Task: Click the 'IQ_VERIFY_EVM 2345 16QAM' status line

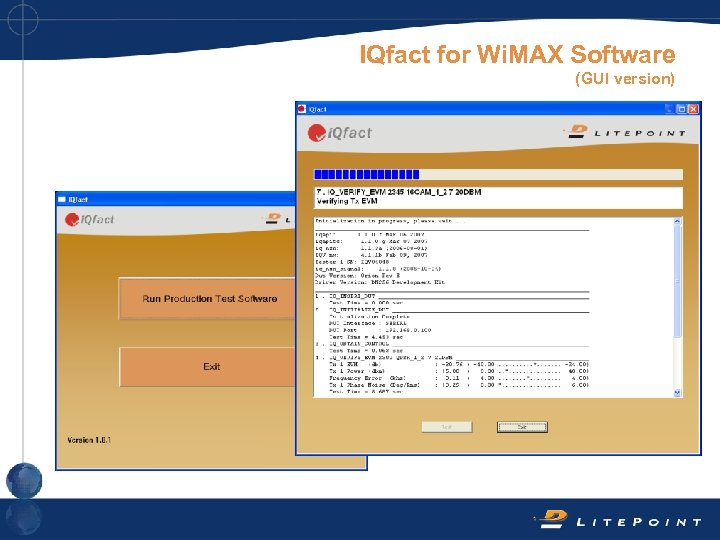Action: [399, 192]
